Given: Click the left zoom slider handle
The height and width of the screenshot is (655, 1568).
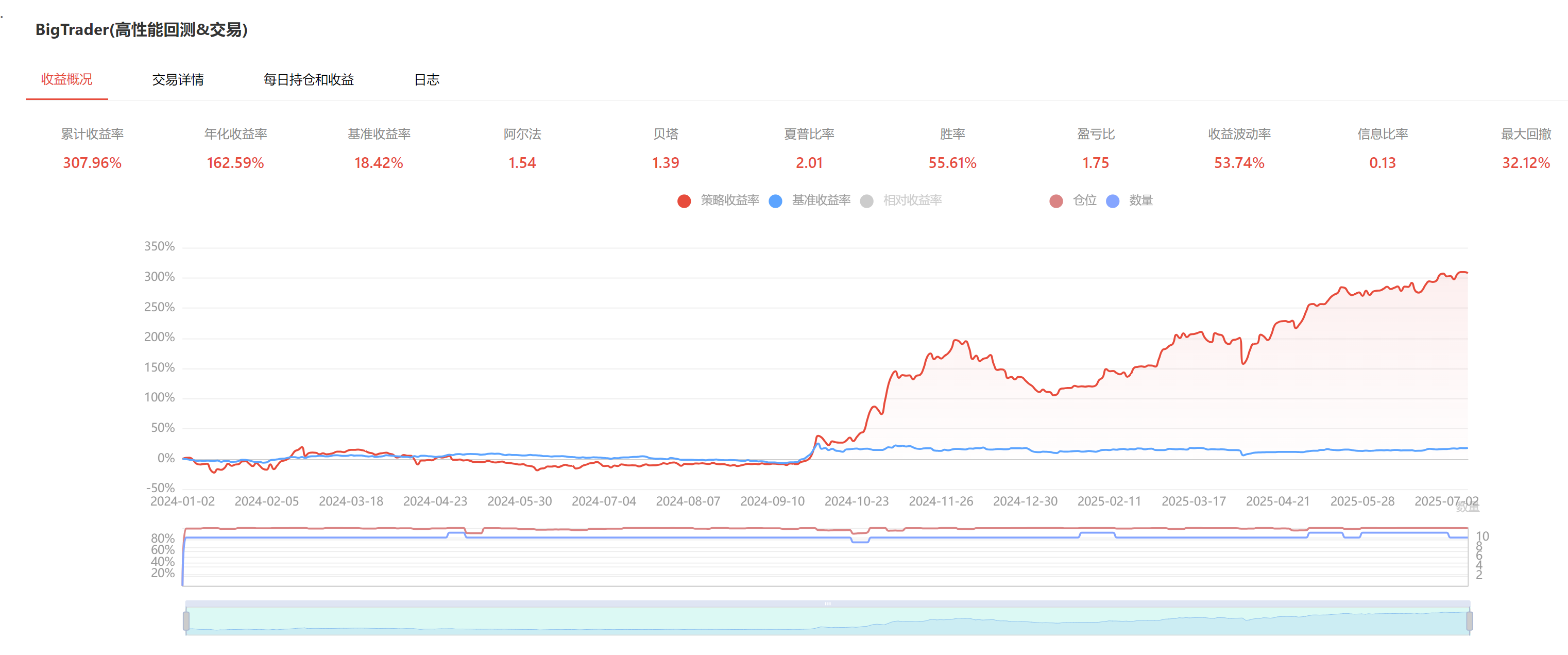Looking at the screenshot, I should point(186,621).
